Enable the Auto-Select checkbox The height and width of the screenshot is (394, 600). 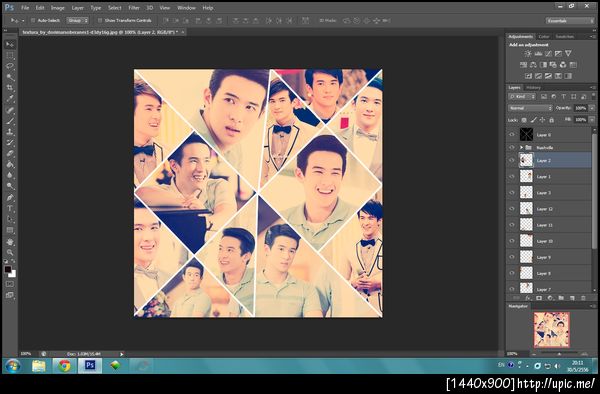click(33, 20)
